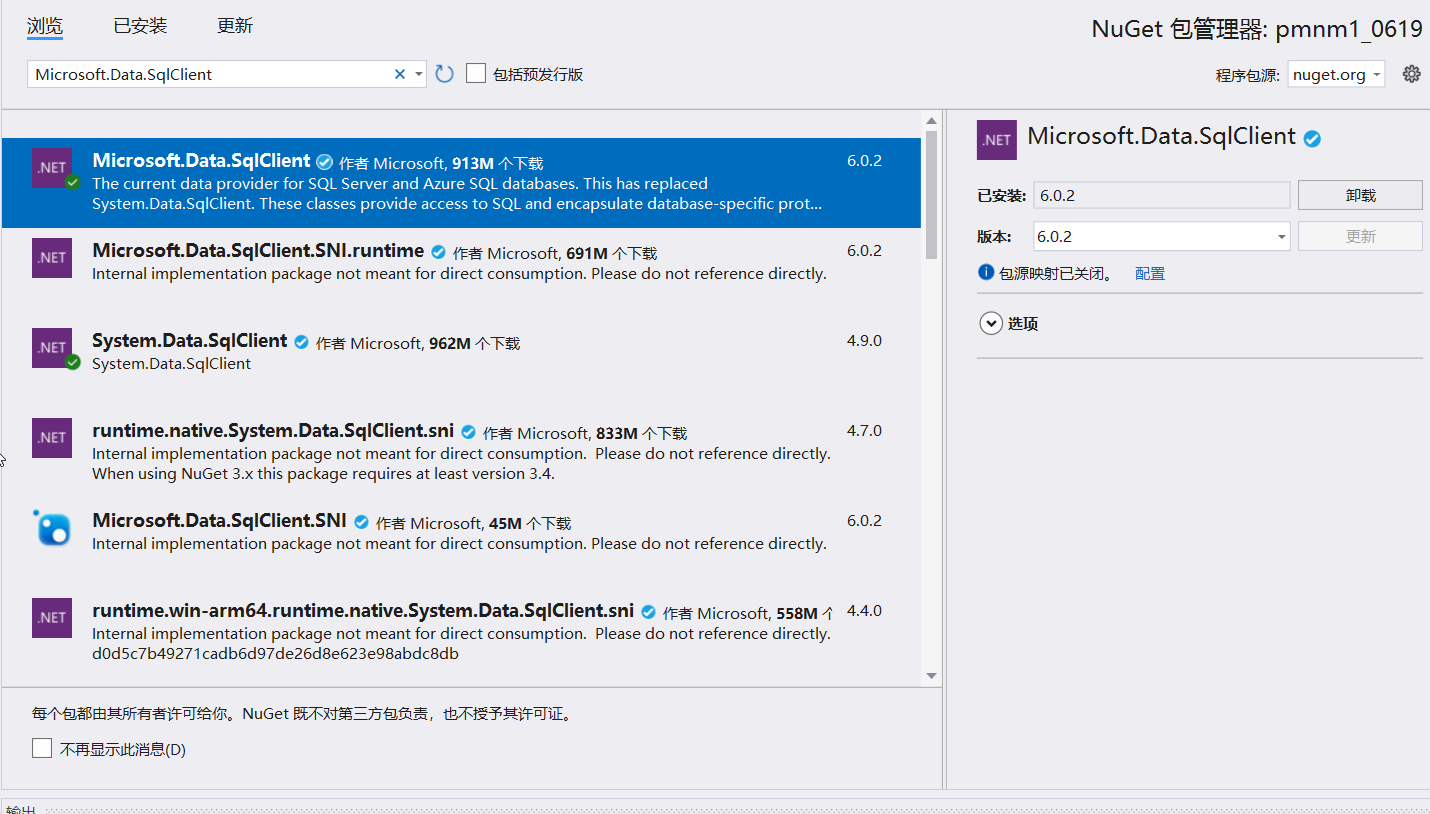
Task: Click version 4.7.0 in the package list
Action: coord(864,430)
